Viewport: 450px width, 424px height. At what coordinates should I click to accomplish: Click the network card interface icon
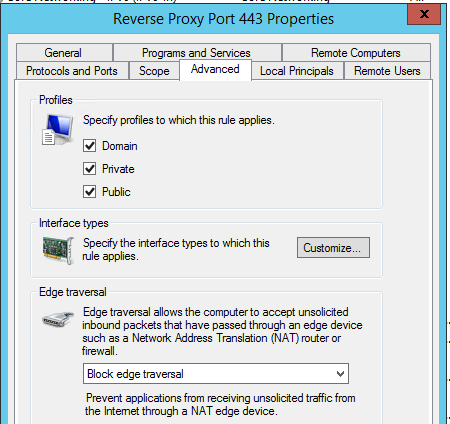coord(58,251)
